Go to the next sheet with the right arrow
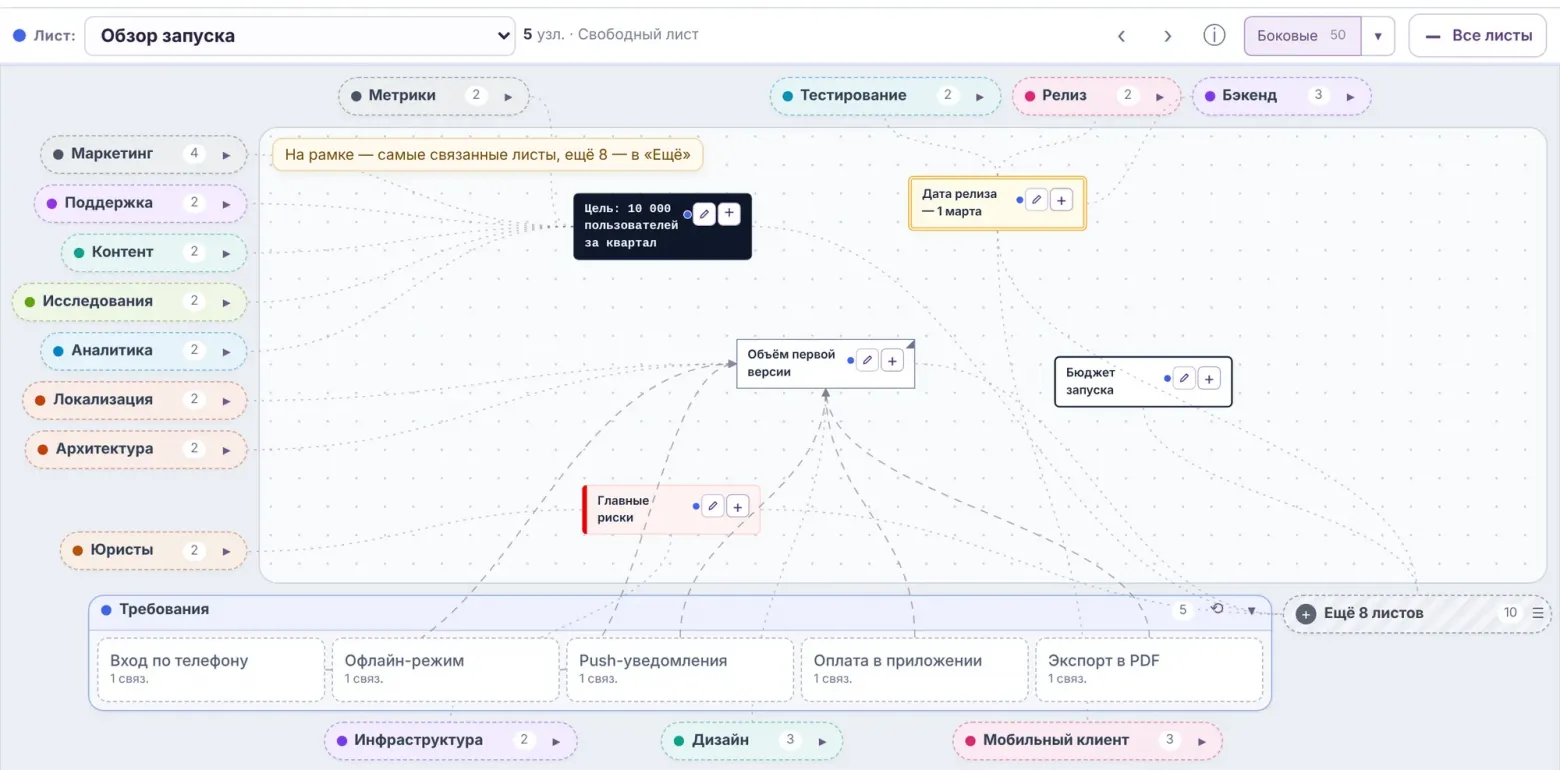Screen dimensions: 1560x770 click(x=1167, y=36)
